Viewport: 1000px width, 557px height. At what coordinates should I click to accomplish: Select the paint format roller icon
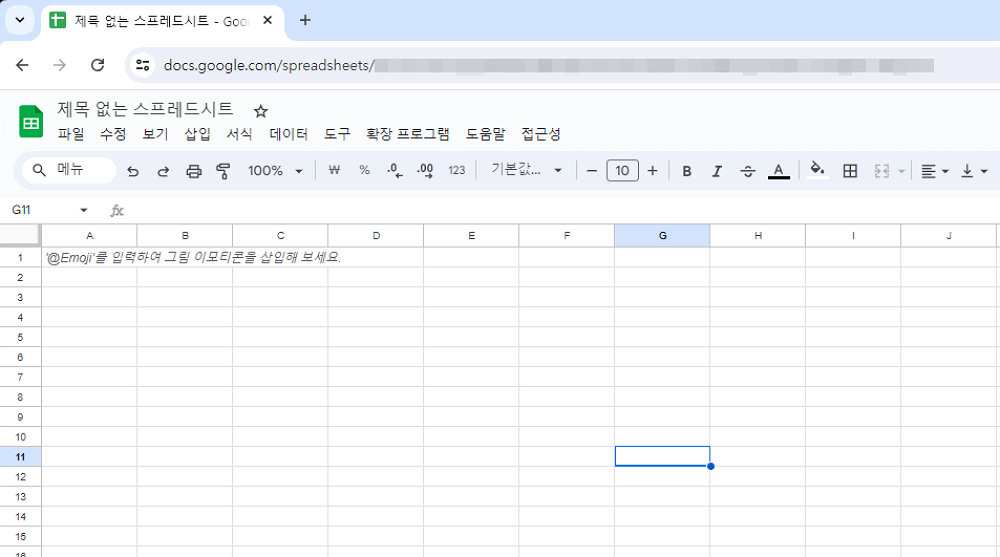[223, 171]
